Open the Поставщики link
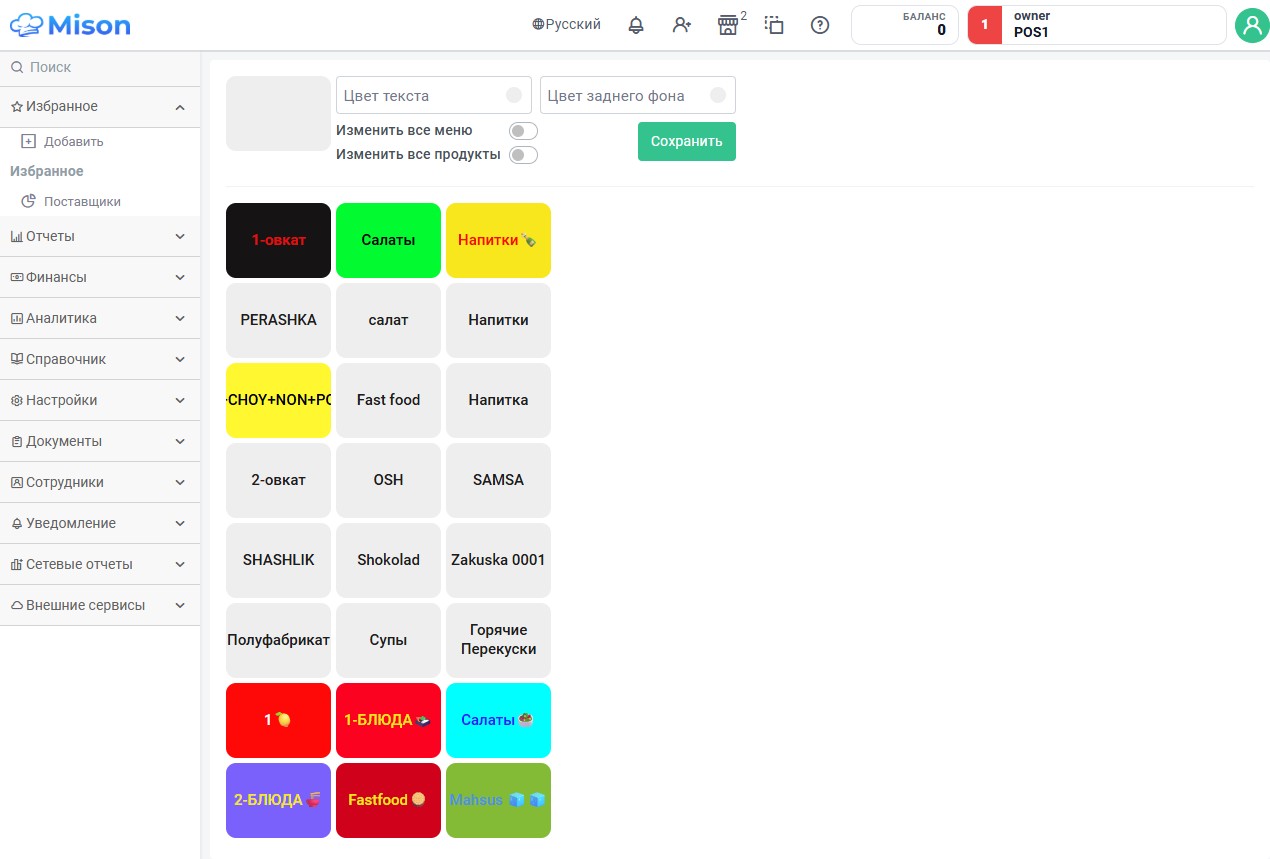Viewport: 1270px width, 859px height. click(x=82, y=201)
